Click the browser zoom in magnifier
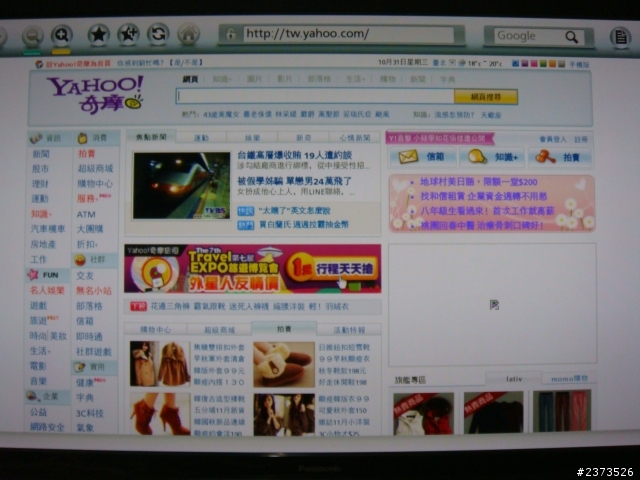 tap(62, 36)
